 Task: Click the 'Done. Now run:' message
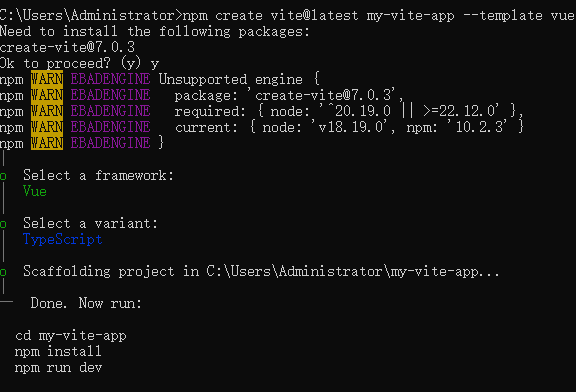[86, 303]
